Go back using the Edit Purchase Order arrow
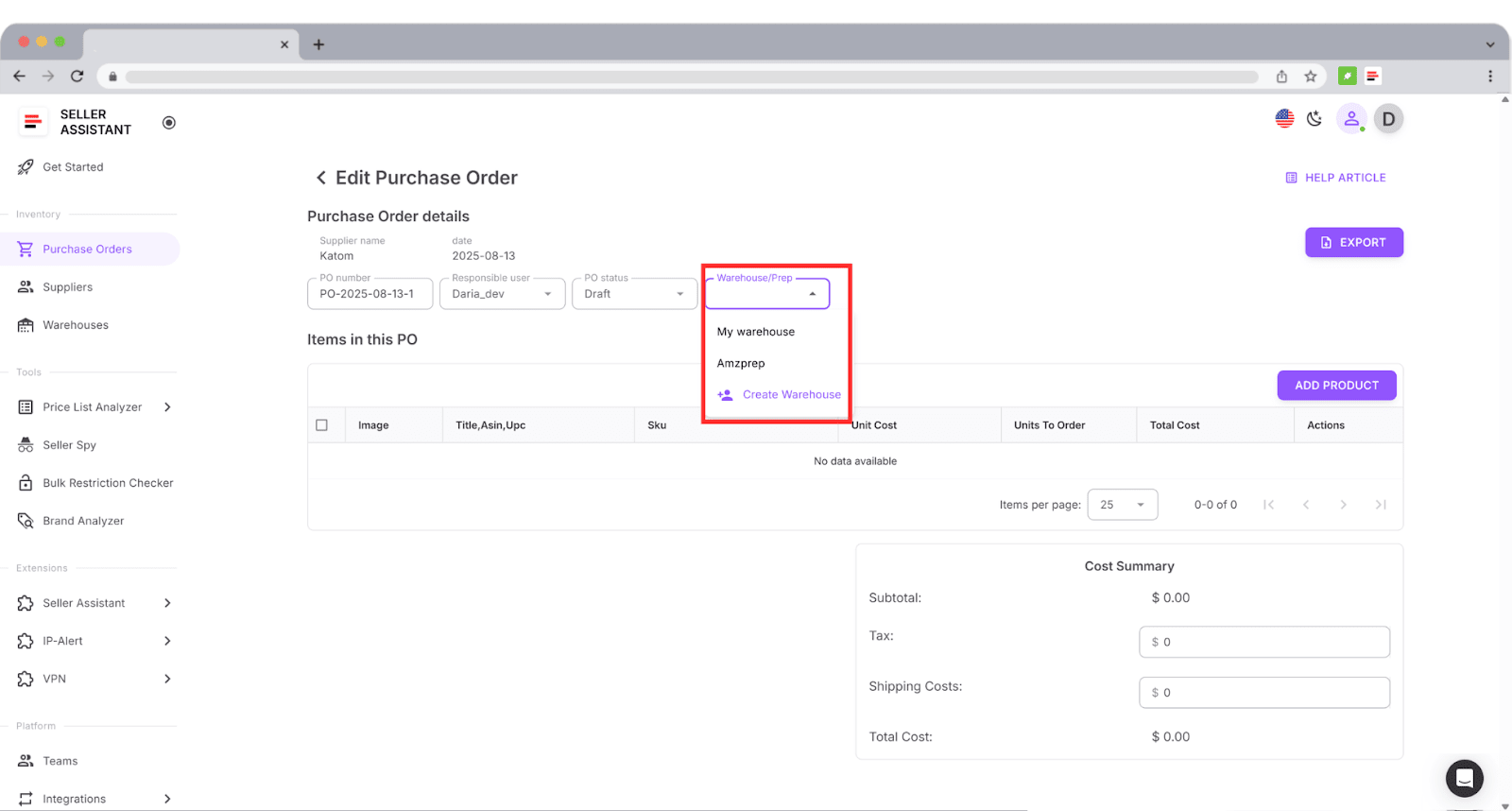 320,178
